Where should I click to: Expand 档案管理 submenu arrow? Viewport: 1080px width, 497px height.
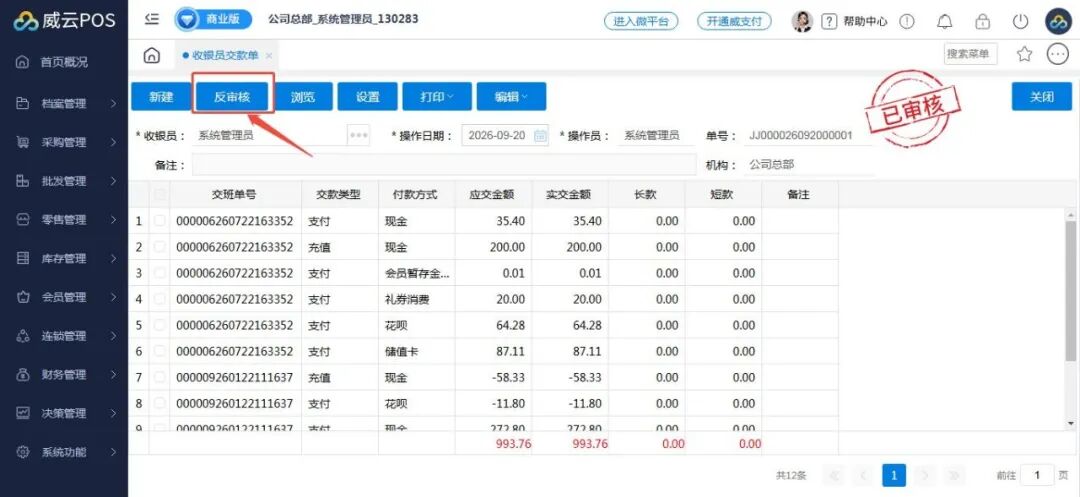click(113, 104)
